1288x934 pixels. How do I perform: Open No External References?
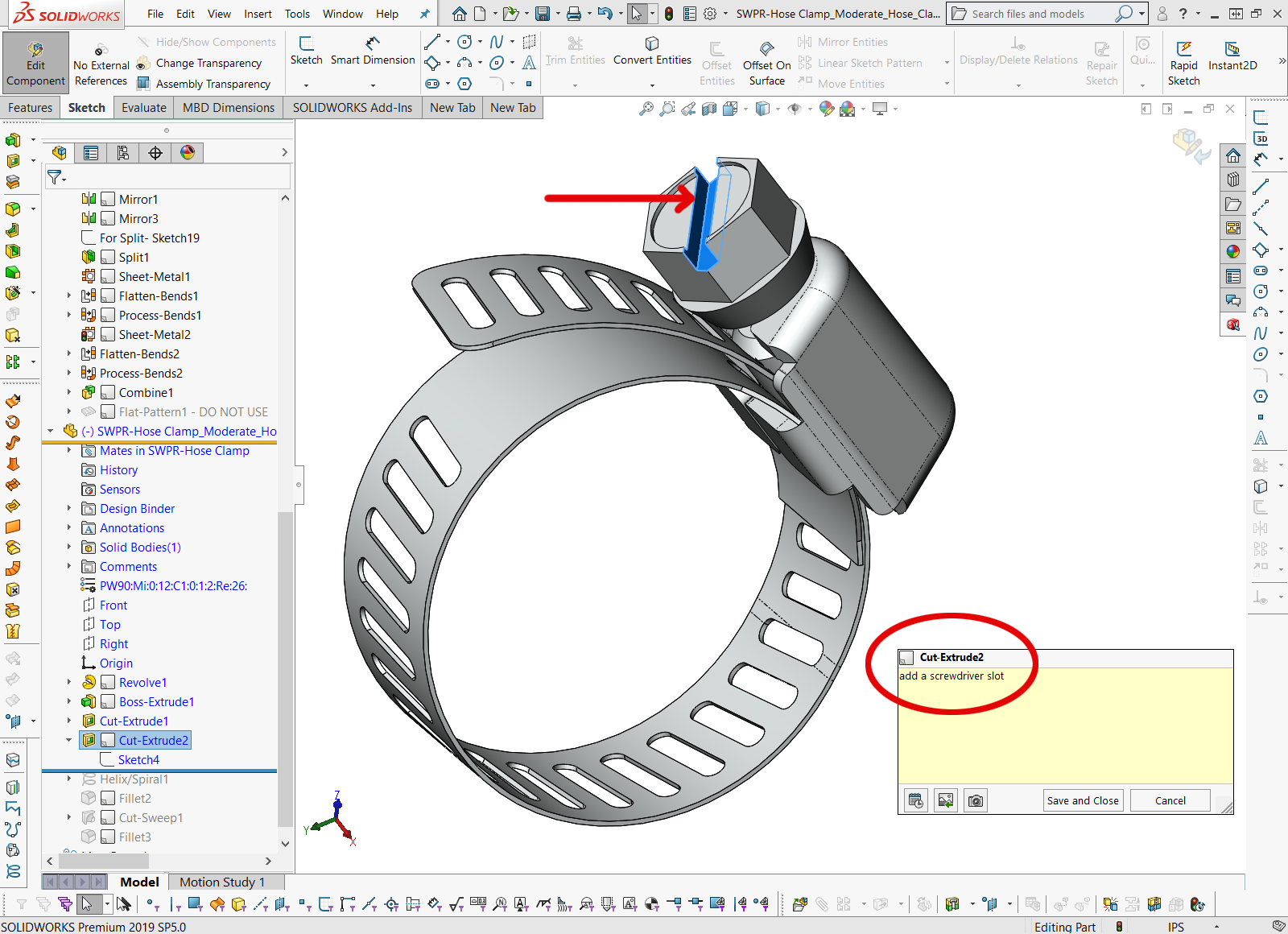tap(101, 64)
